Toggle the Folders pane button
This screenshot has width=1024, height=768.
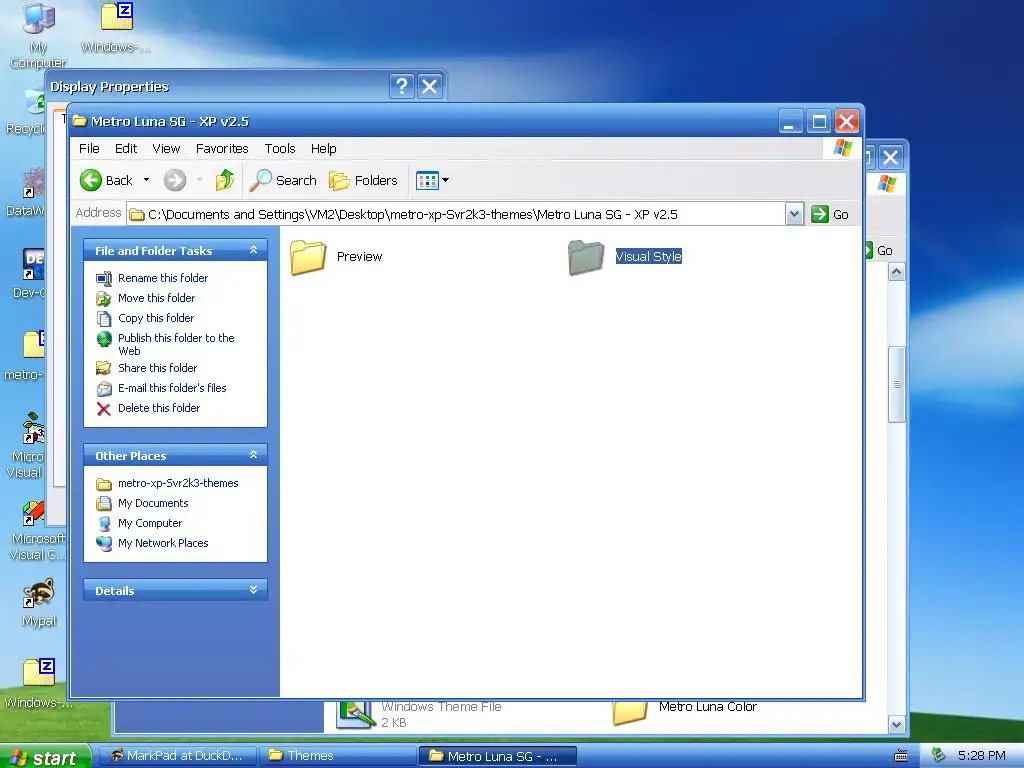[x=363, y=180]
